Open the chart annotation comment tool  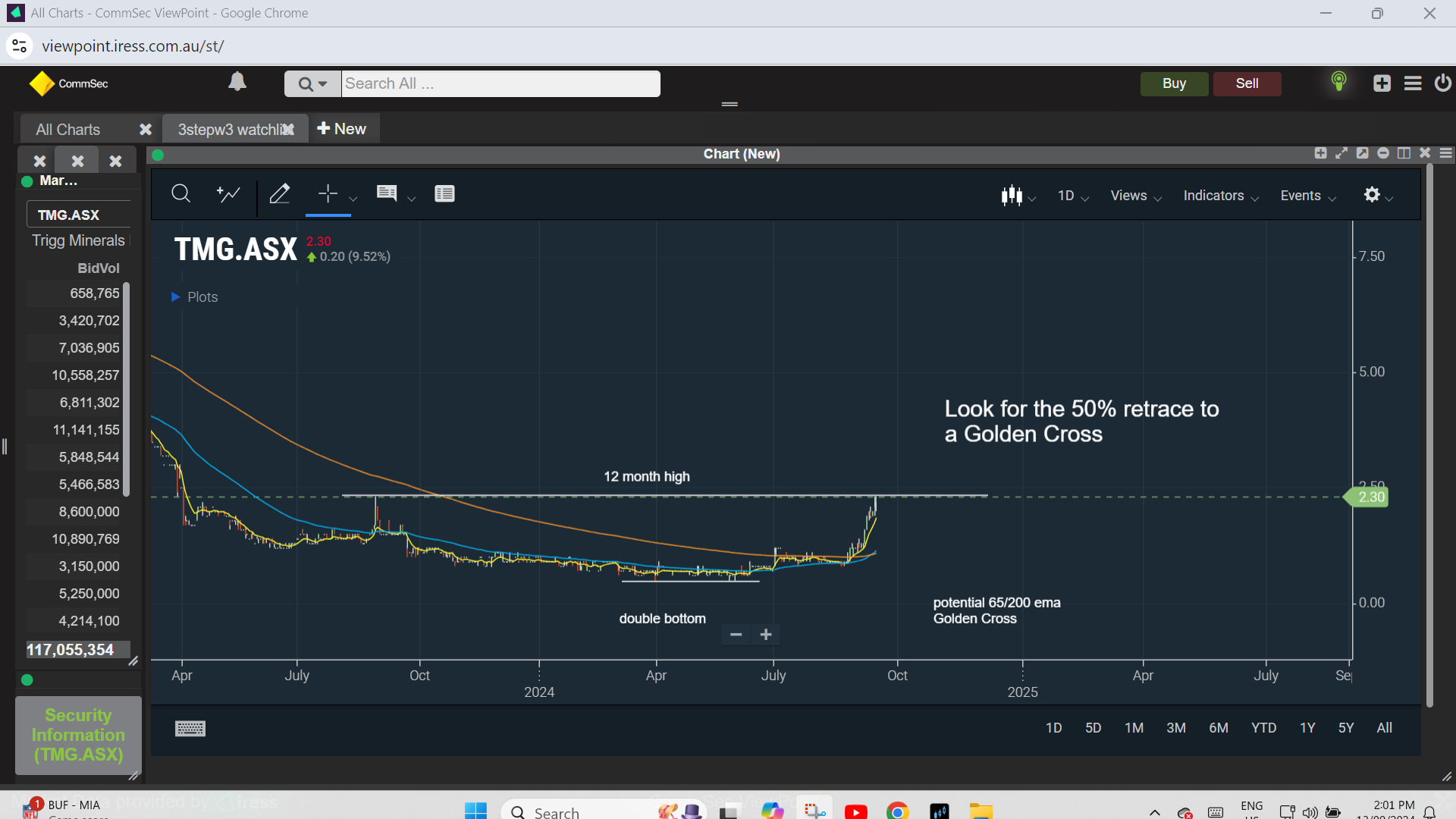(387, 193)
